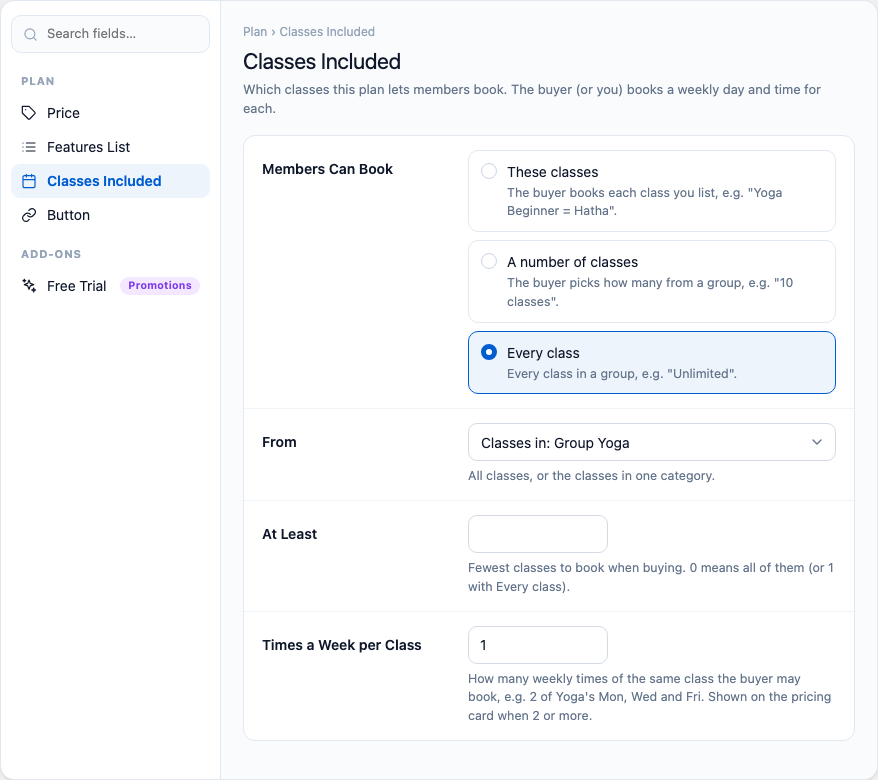
Task: Open the Price section
Action: click(x=110, y=113)
